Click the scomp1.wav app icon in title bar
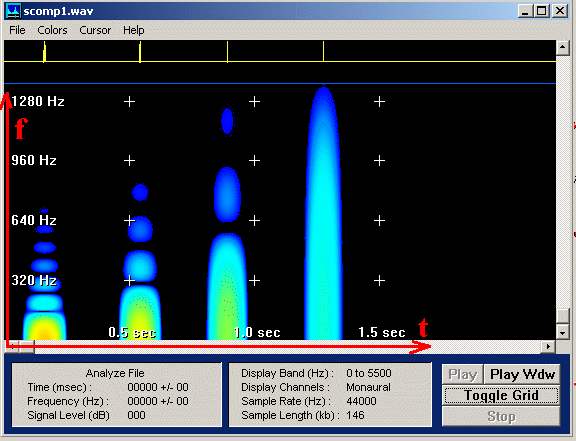576x441 pixels. [14, 11]
